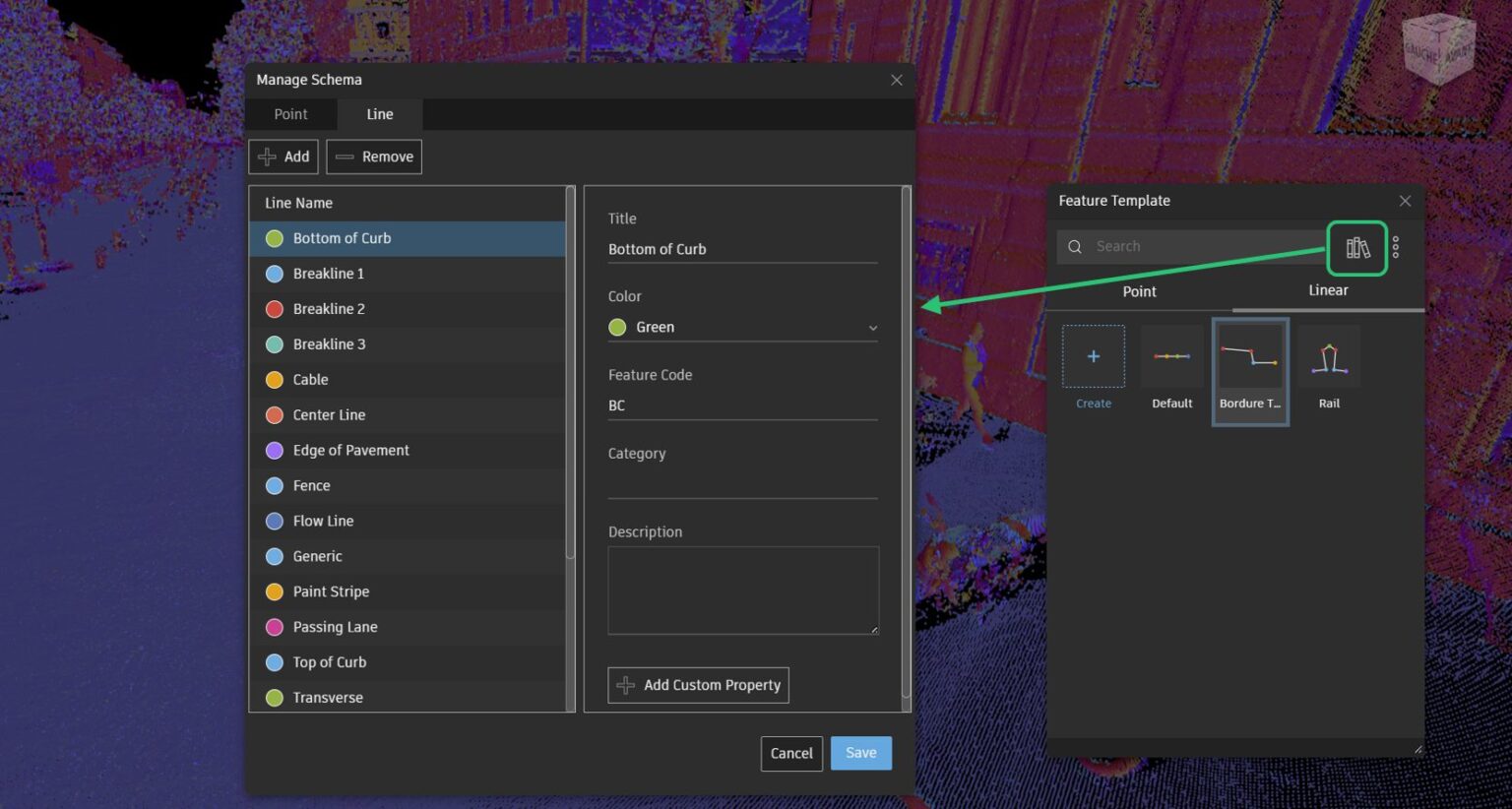Click inside the Description text box
1512x809 pixels.
(x=742, y=589)
